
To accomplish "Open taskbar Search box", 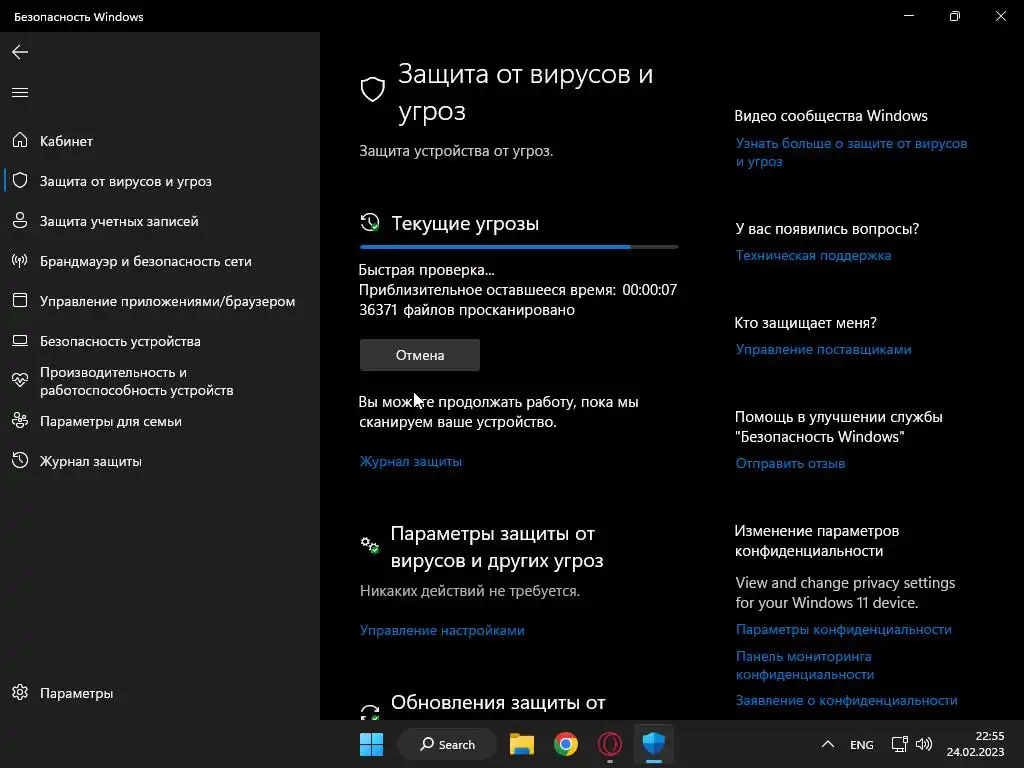I will 448,744.
